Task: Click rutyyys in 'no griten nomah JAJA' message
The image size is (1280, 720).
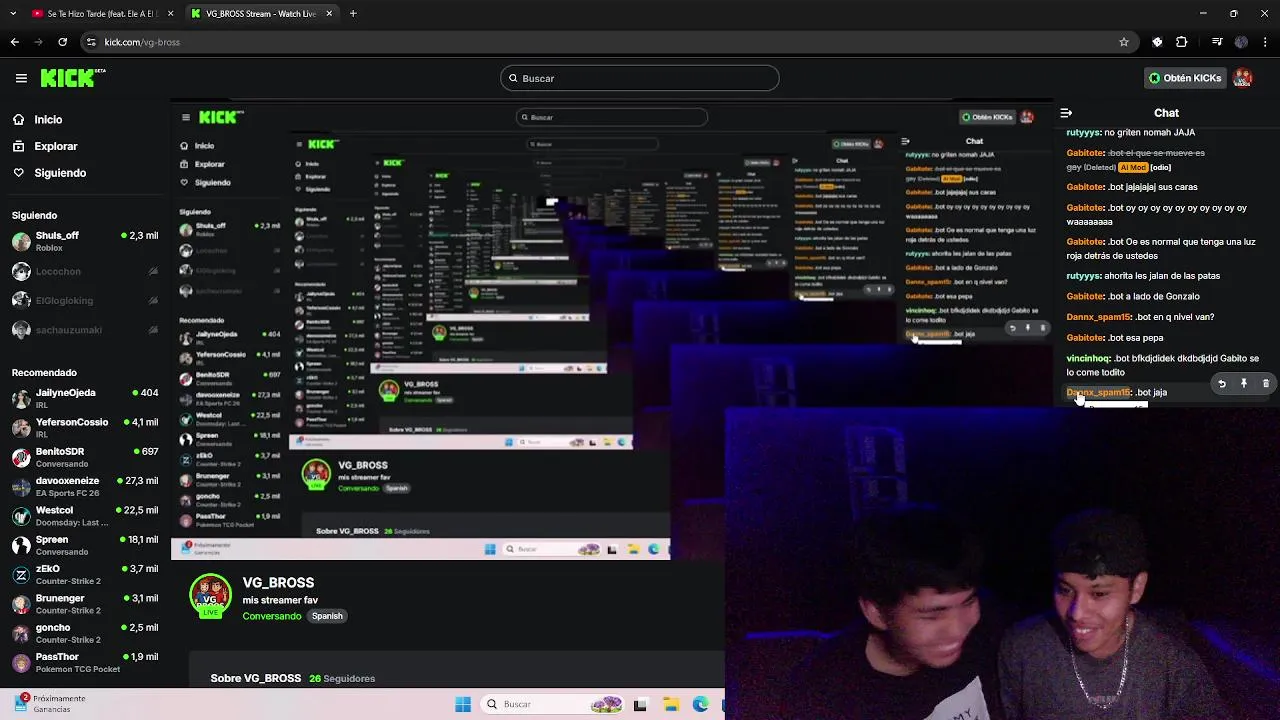Action: click(x=1083, y=132)
